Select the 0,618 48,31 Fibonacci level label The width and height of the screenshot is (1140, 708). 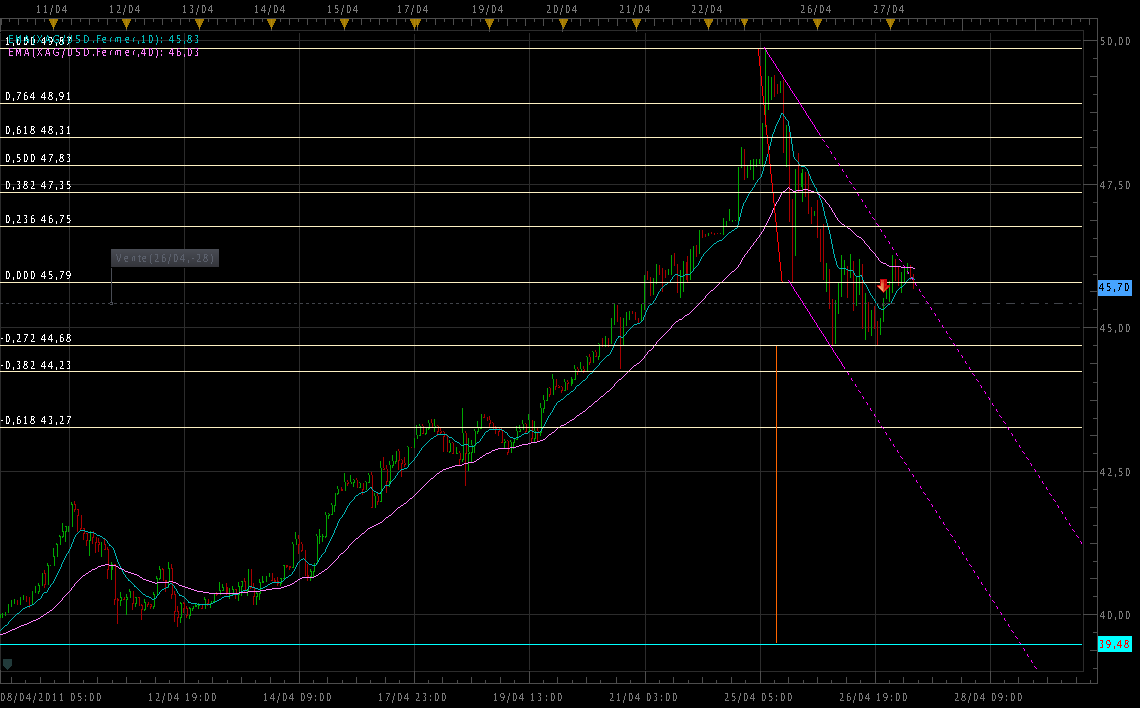coord(38,130)
